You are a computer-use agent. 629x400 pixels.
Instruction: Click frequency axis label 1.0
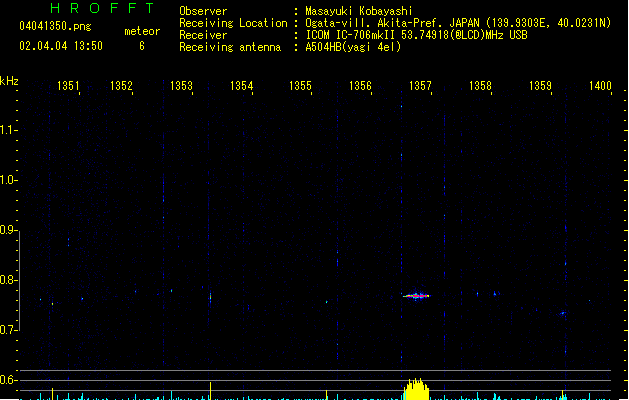point(8,180)
